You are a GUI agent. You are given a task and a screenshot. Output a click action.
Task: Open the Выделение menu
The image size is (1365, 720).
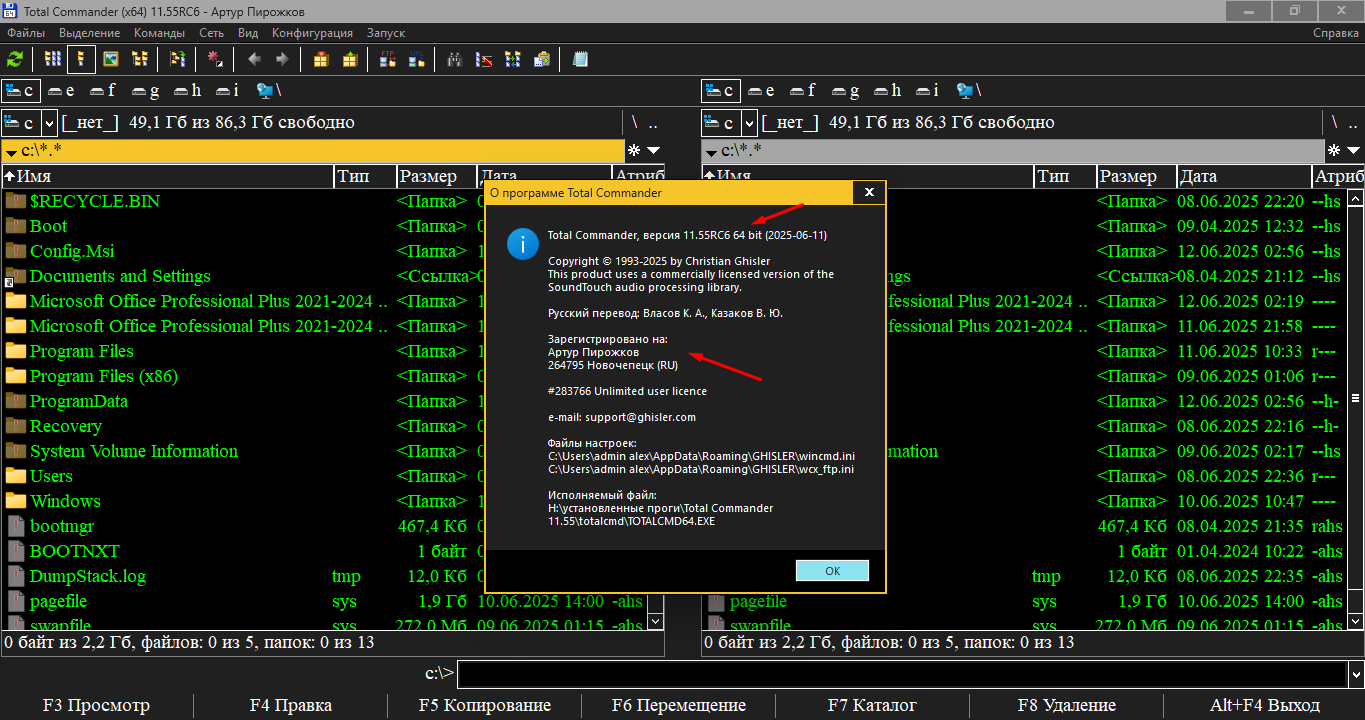tap(89, 33)
